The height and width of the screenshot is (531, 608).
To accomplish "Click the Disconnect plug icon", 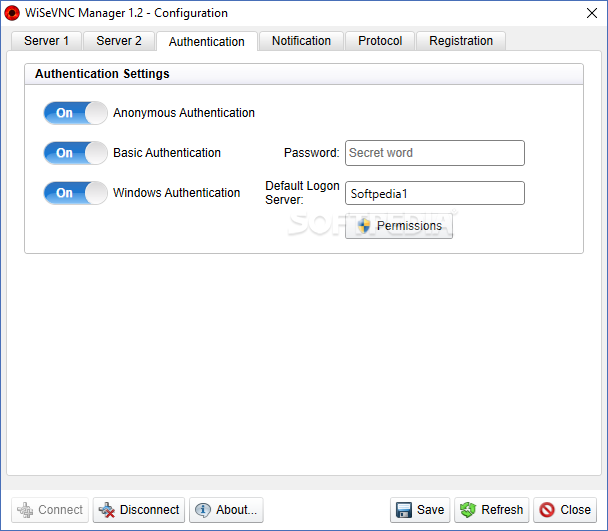I will pyautogui.click(x=107, y=510).
